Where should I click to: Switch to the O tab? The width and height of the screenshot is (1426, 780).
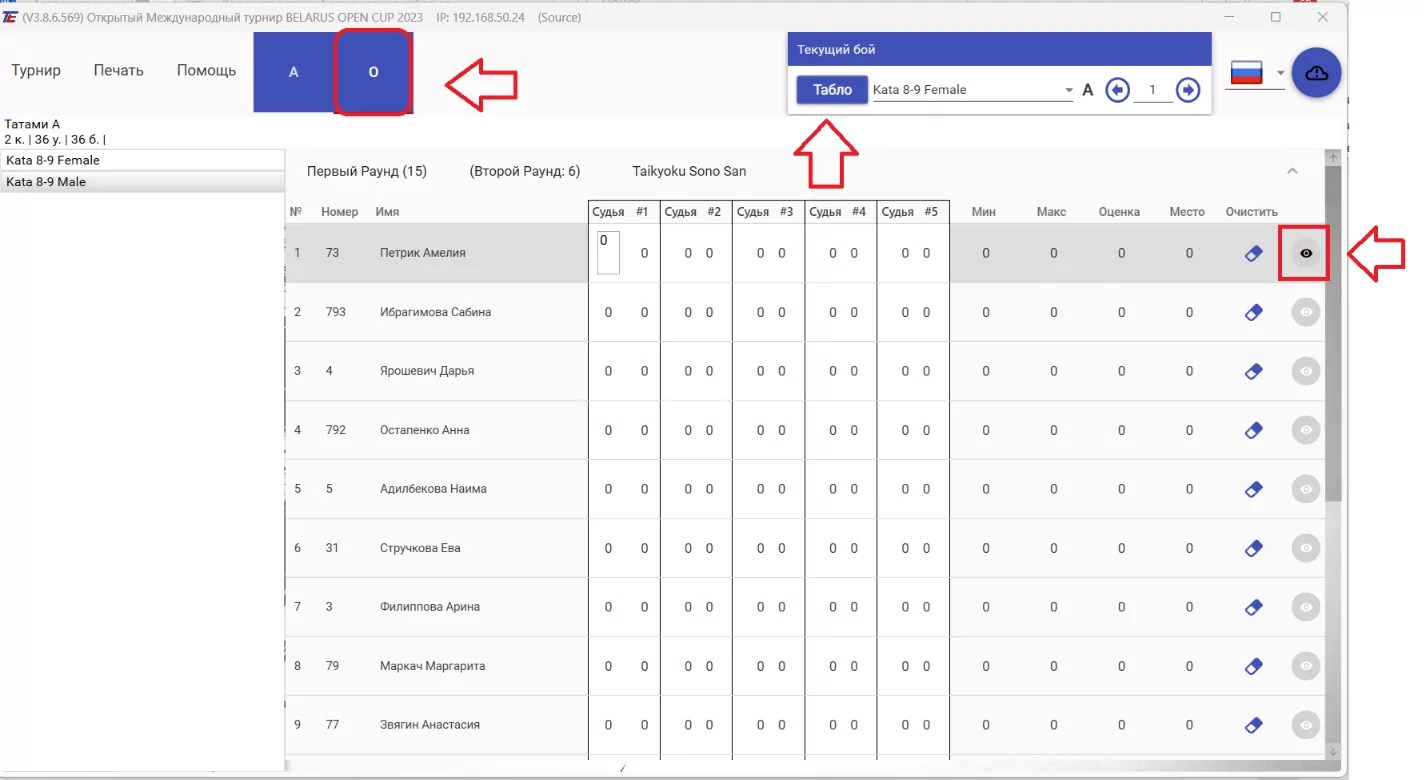click(x=373, y=72)
